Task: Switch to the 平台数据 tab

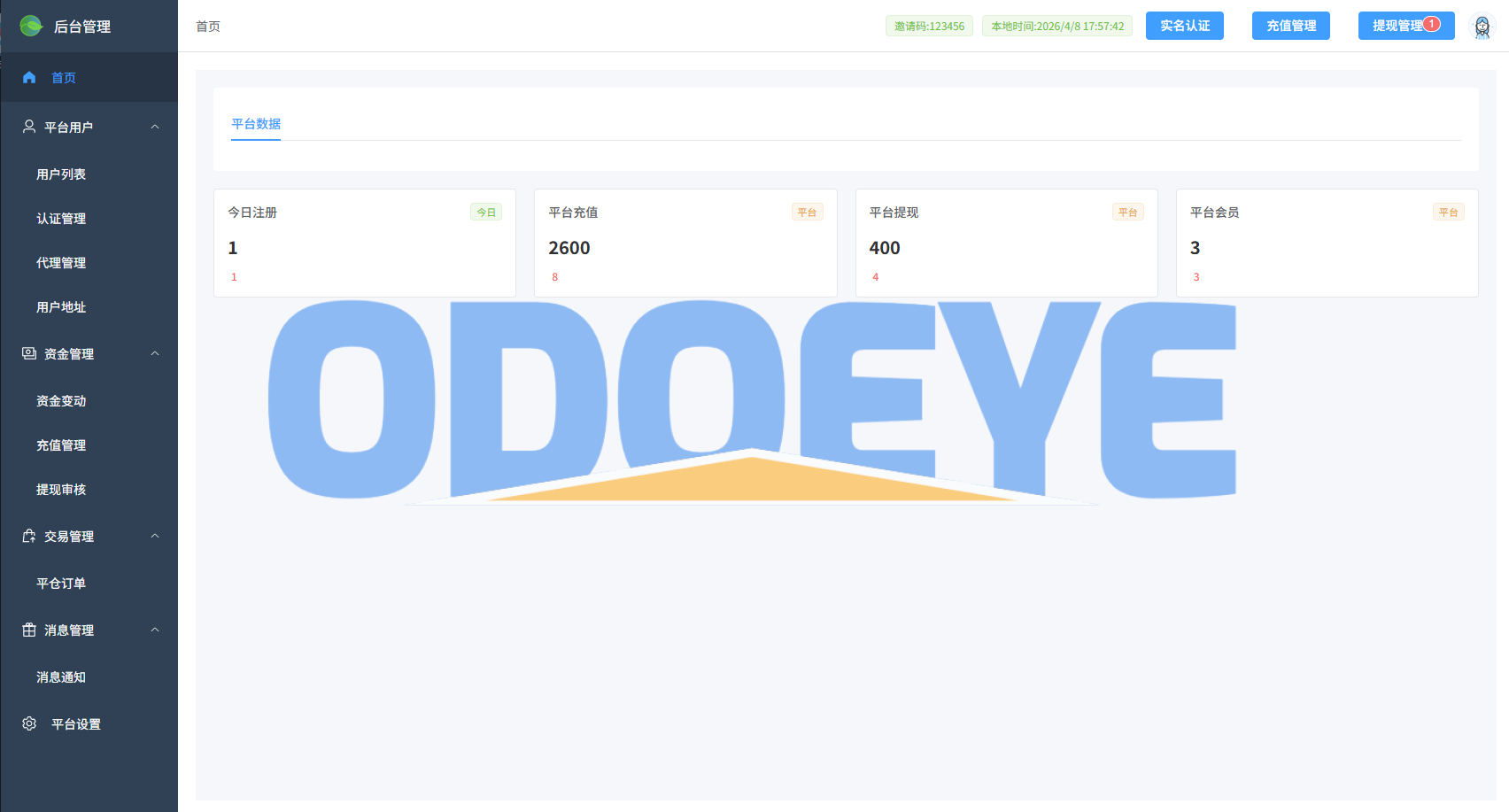Action: pyautogui.click(x=256, y=124)
